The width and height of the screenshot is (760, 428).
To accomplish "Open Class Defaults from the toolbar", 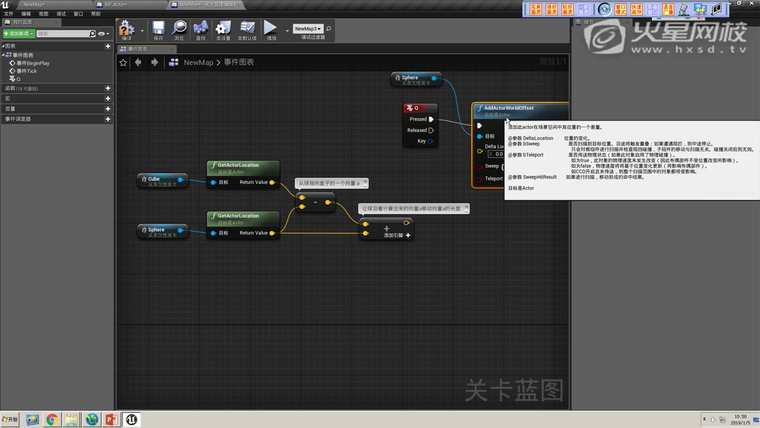I will tap(246, 28).
